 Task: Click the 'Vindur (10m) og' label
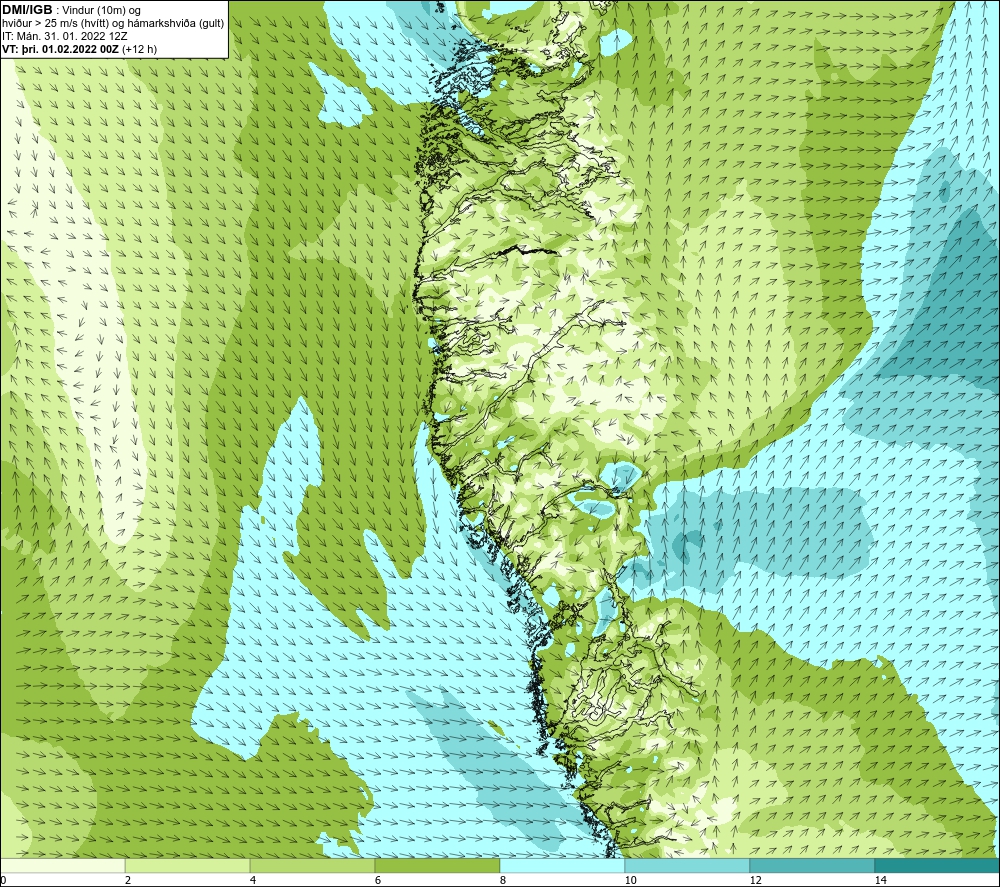click(101, 11)
